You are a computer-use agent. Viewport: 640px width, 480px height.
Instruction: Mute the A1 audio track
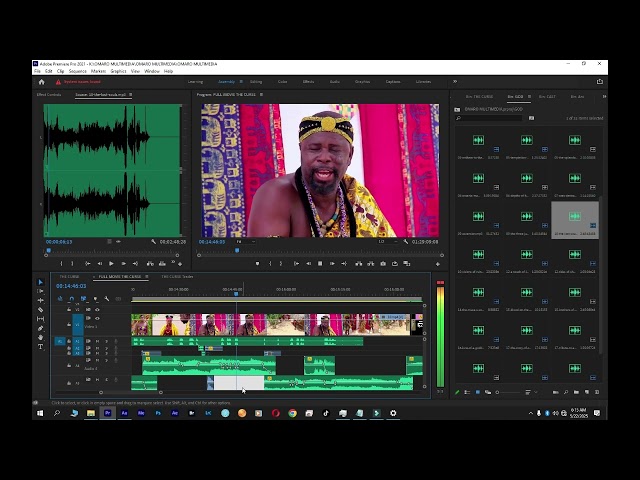point(98,341)
